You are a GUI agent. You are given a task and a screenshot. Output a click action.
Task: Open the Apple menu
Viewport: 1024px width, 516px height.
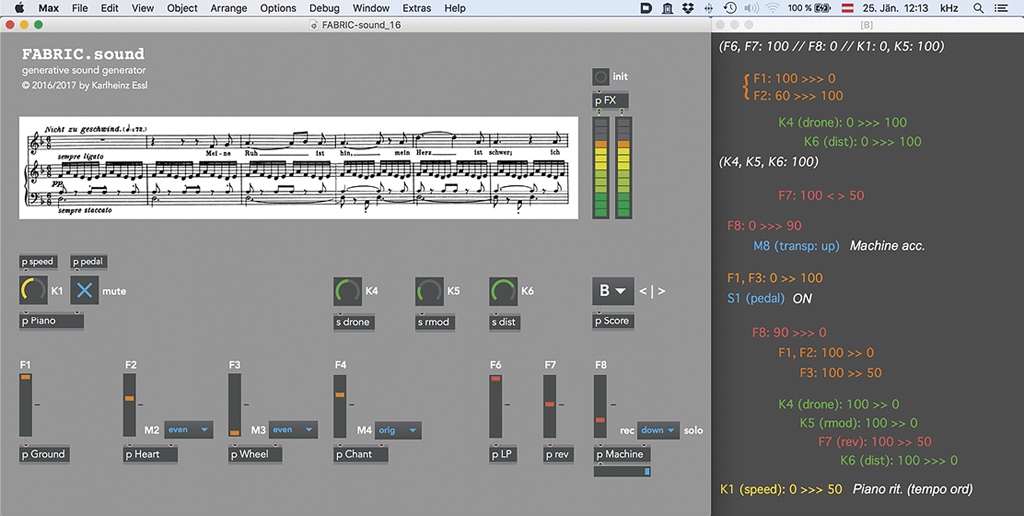tap(19, 8)
